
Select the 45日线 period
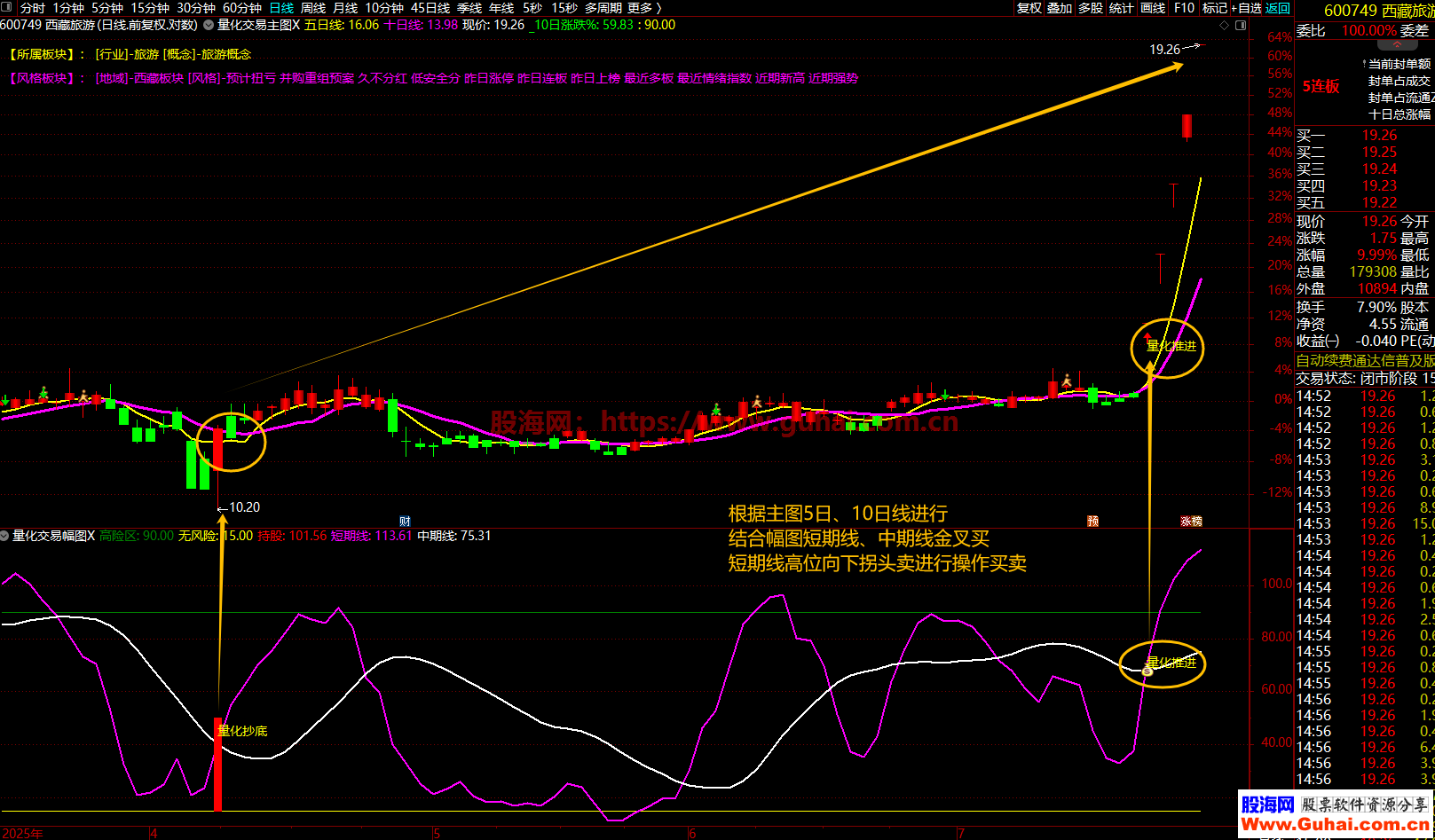coord(430,8)
